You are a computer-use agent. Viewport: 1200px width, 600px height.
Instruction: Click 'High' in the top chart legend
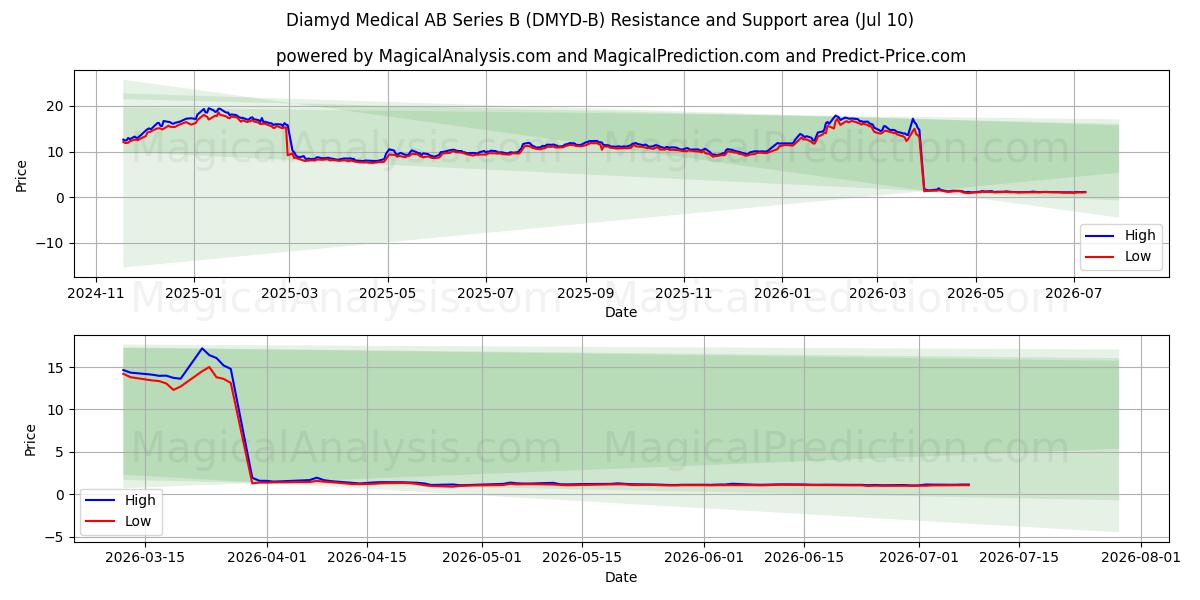[1140, 235]
